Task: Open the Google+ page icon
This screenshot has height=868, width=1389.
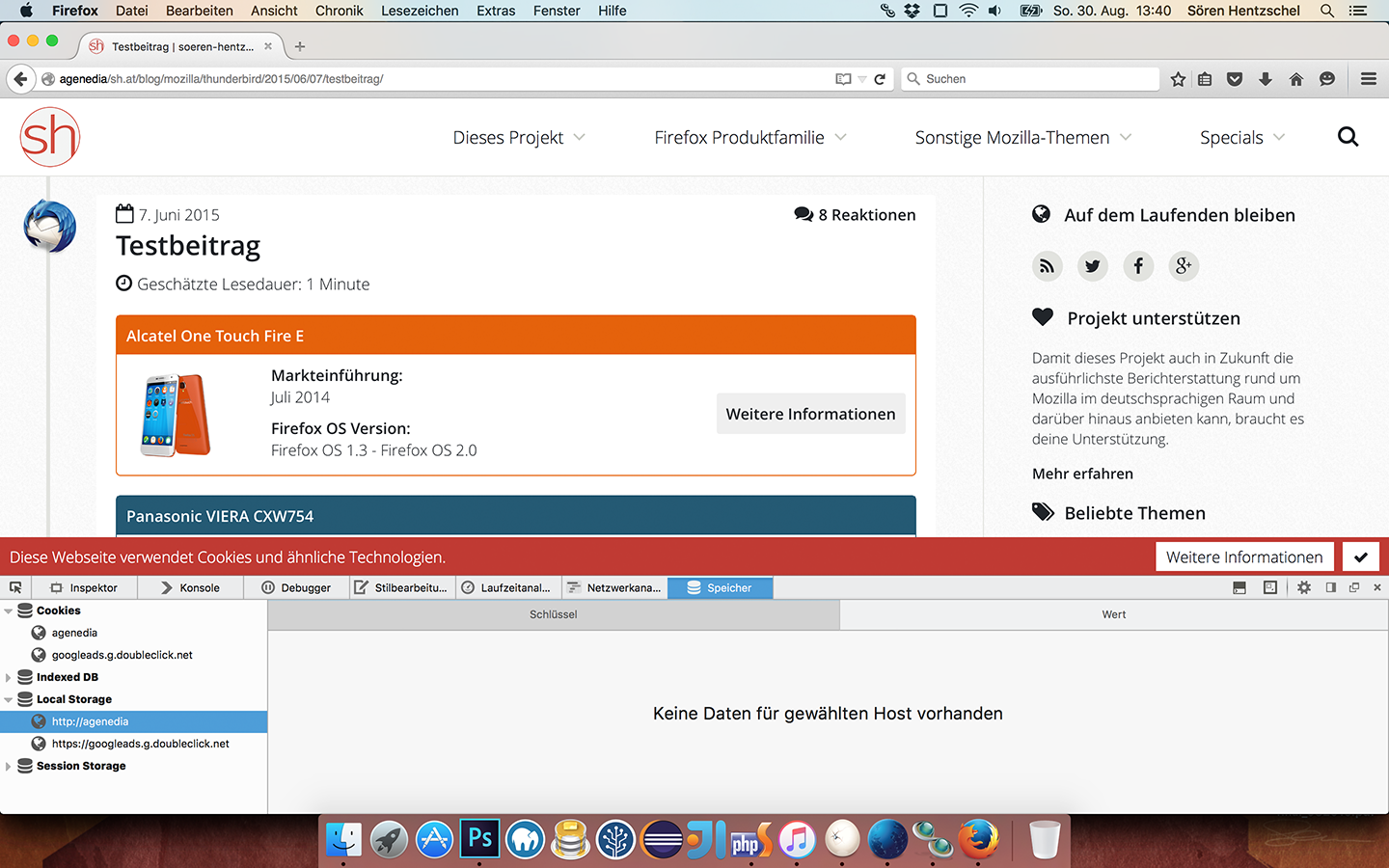Action: tap(1184, 266)
